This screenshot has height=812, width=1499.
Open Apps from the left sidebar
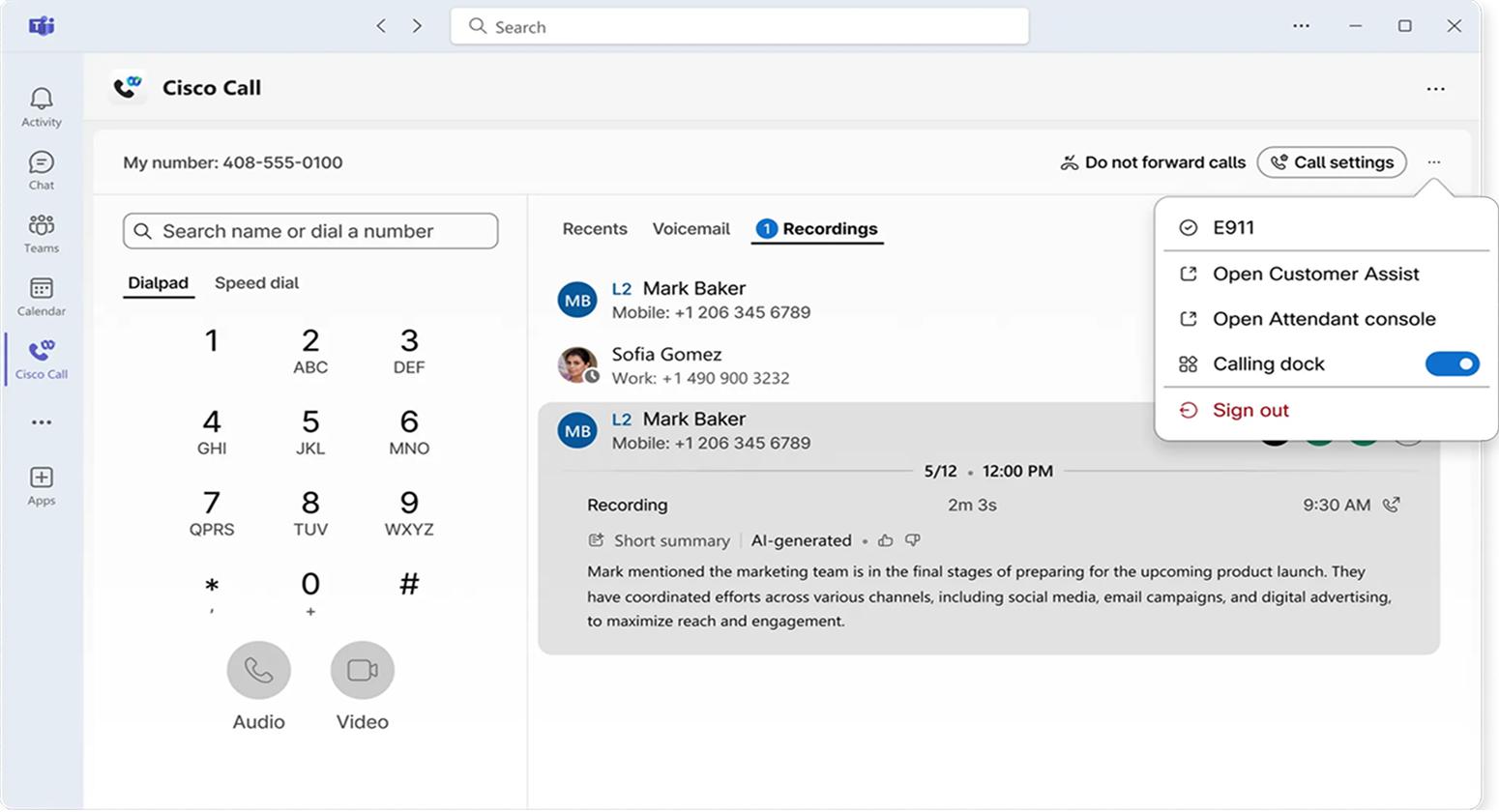(x=41, y=485)
